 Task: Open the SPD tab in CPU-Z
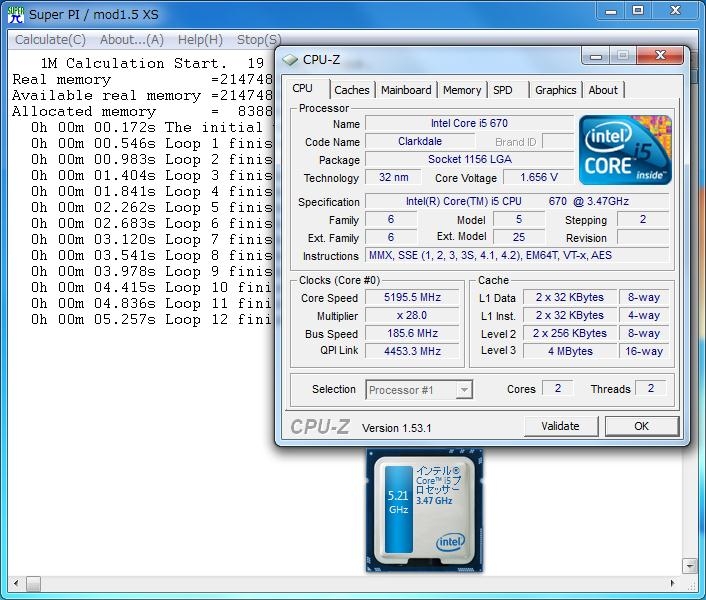pyautogui.click(x=503, y=90)
